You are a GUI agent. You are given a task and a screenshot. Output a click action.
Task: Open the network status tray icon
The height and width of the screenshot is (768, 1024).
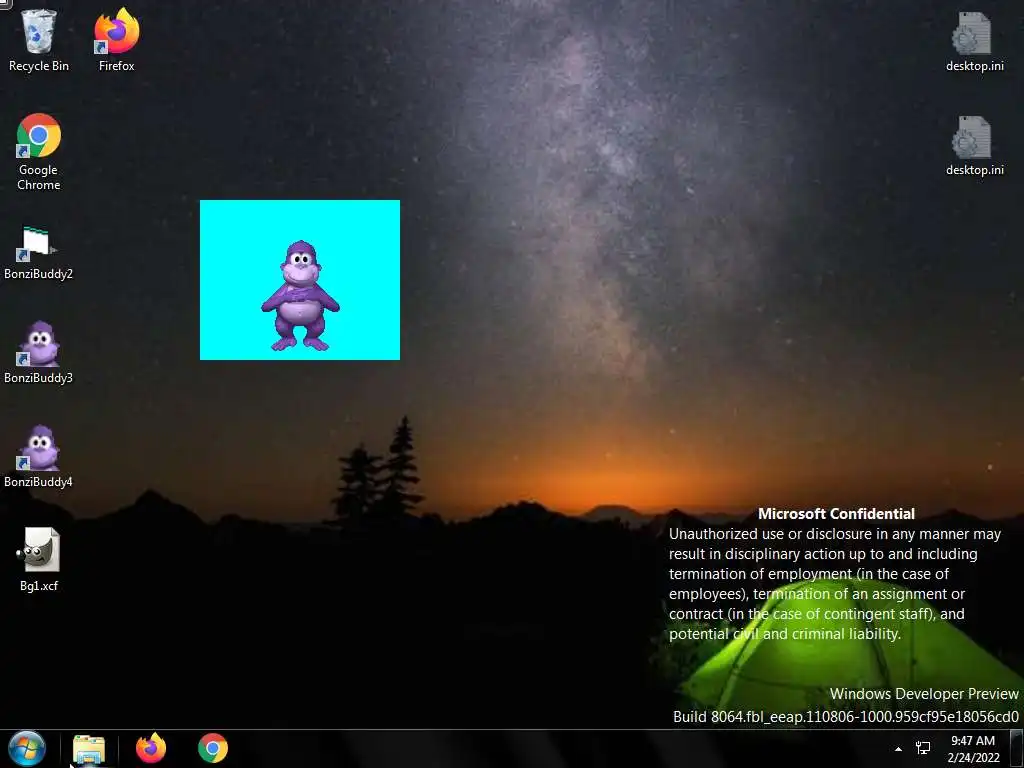tap(923, 748)
